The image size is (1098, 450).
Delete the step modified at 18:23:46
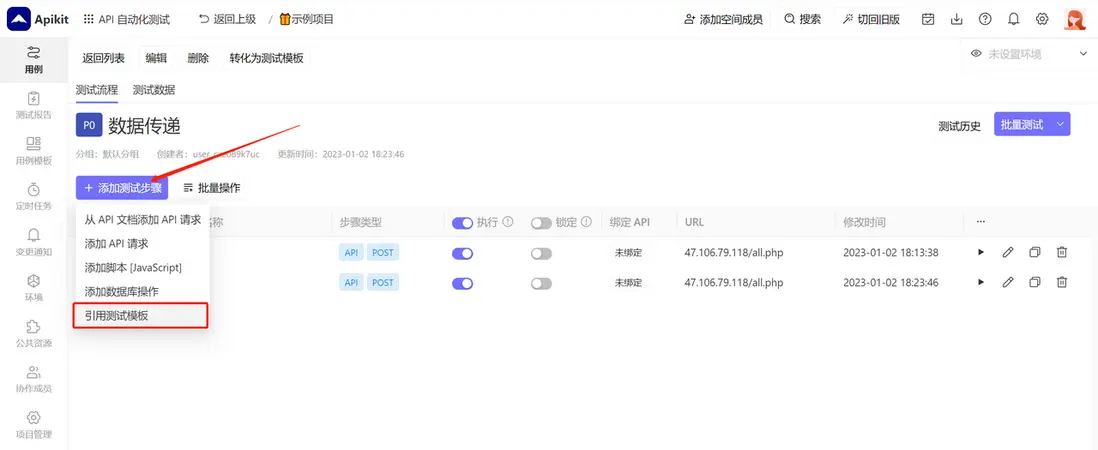[x=1062, y=282]
